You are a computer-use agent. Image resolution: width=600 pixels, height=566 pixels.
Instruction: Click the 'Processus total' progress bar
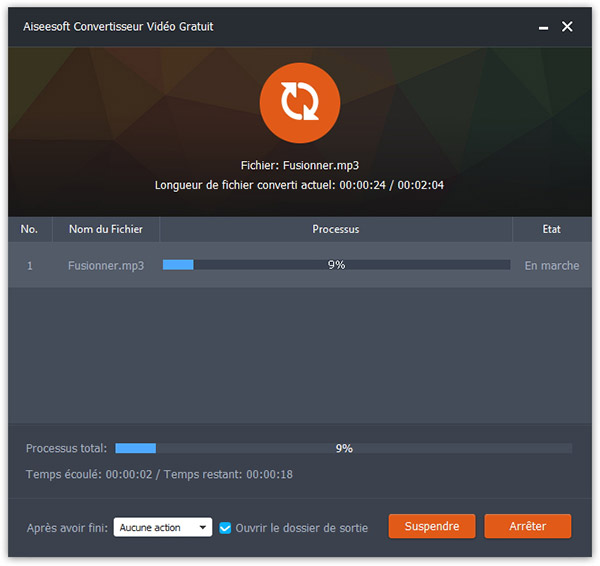click(x=344, y=448)
